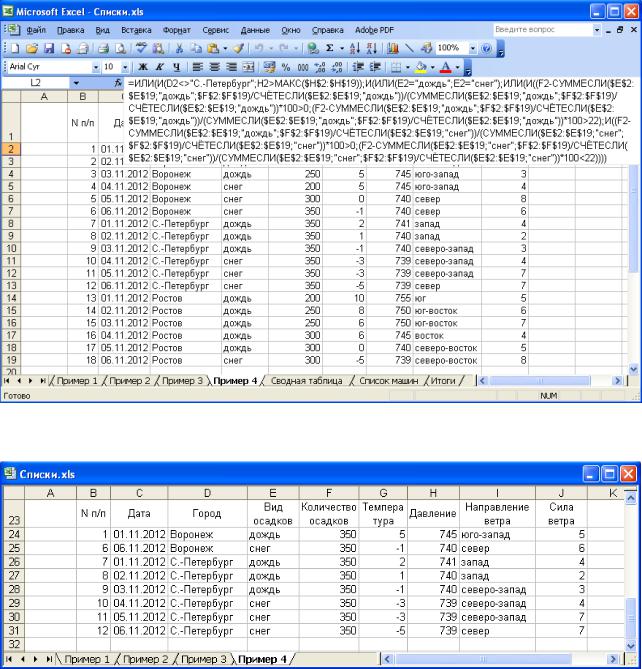Switch to Список машин sheet tab
The height and width of the screenshot is (669, 642).
tap(388, 381)
